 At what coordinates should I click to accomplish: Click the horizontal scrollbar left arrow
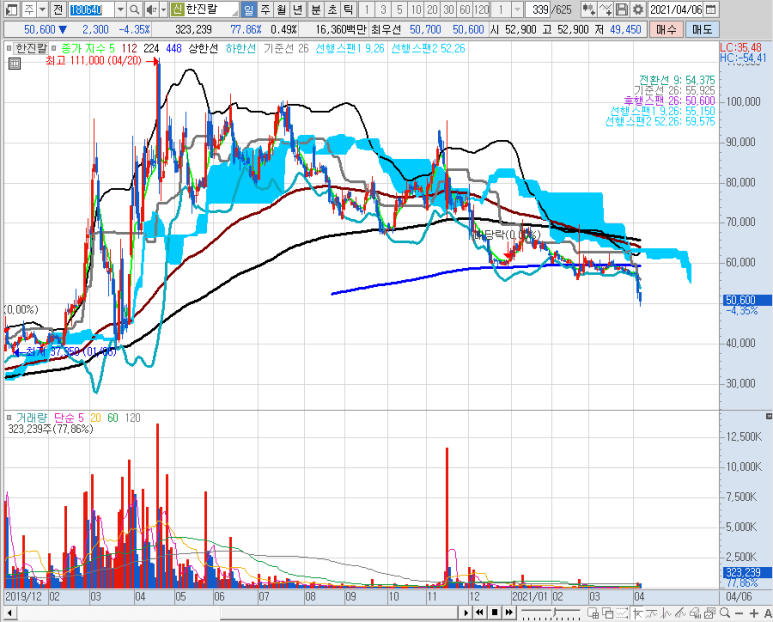point(9,613)
